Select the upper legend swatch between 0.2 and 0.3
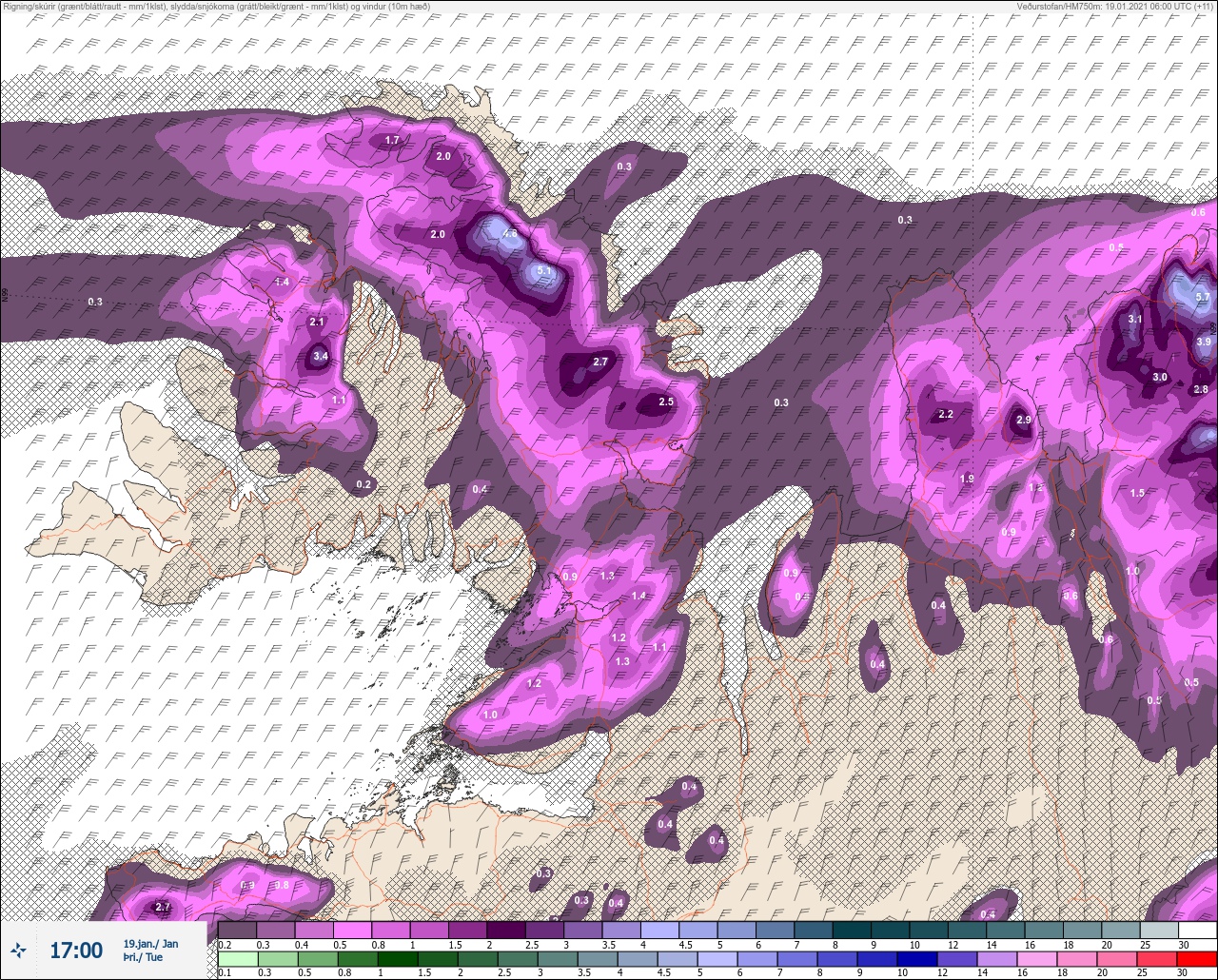The width and height of the screenshot is (1218, 980). (237, 930)
